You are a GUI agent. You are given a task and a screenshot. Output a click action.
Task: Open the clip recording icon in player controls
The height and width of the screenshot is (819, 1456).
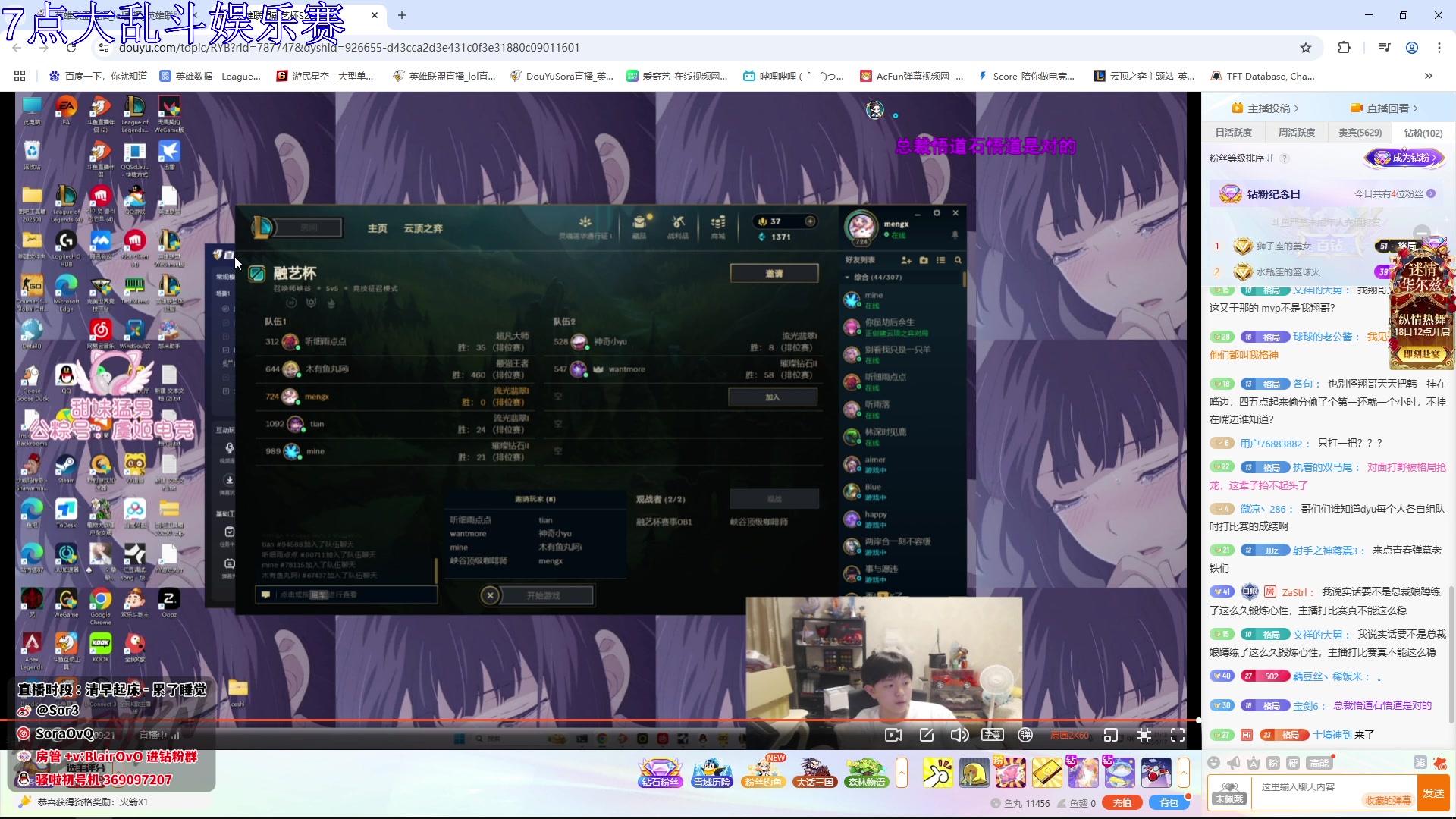click(893, 735)
